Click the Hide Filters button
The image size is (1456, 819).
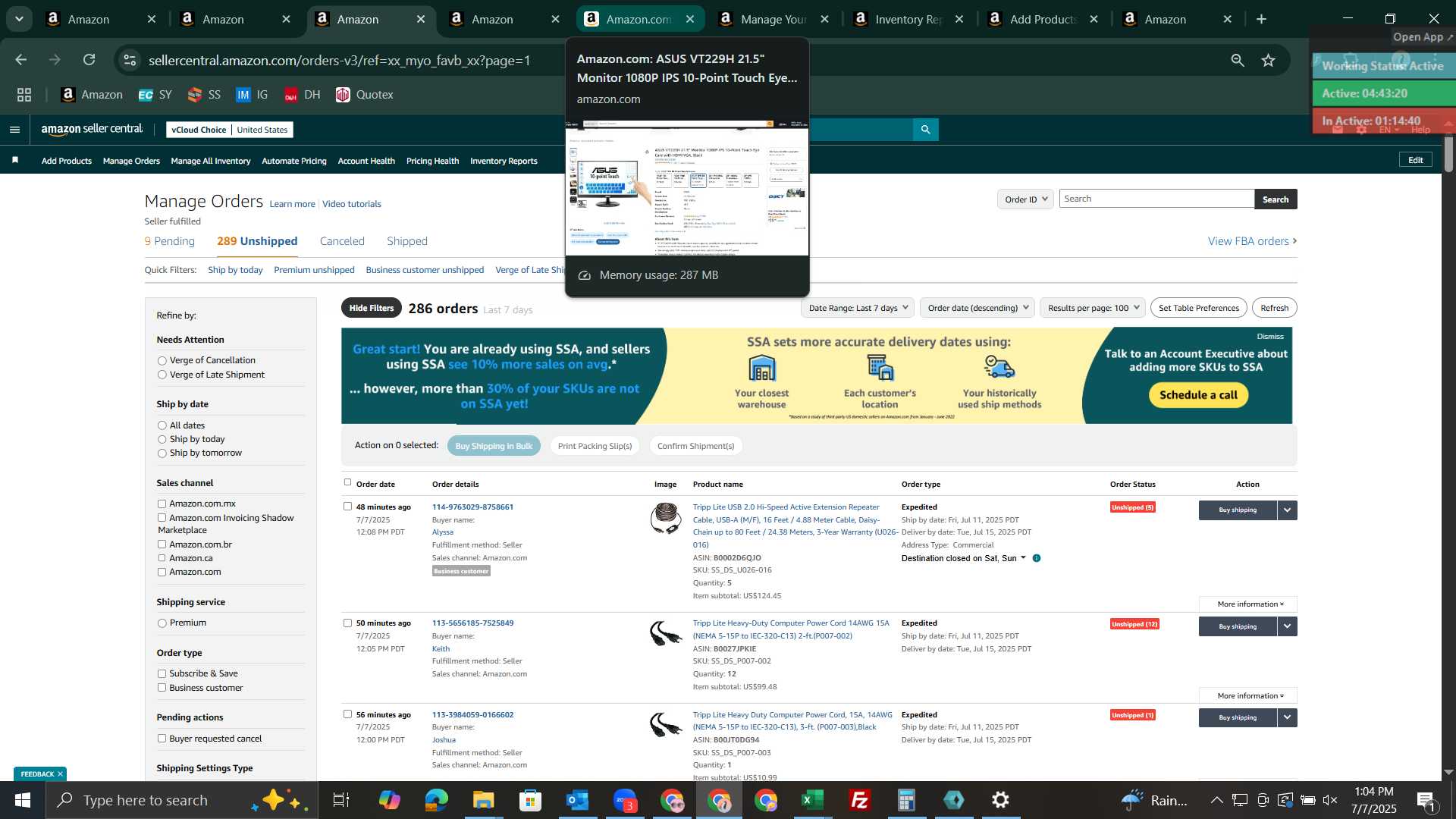click(372, 308)
